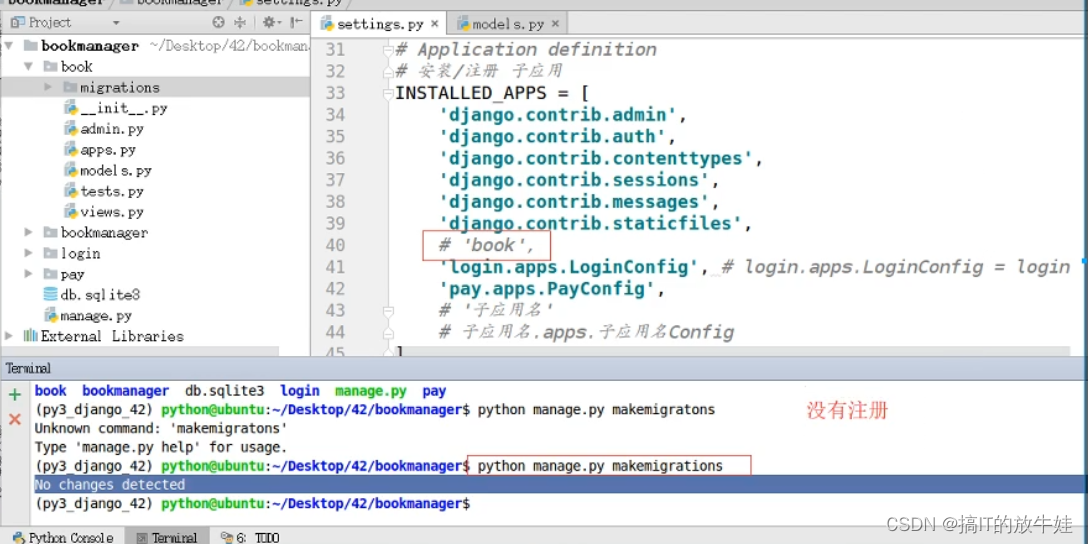The width and height of the screenshot is (1088, 544).
Task: Click 'Unknown command' terminal output line
Action: 161,429
